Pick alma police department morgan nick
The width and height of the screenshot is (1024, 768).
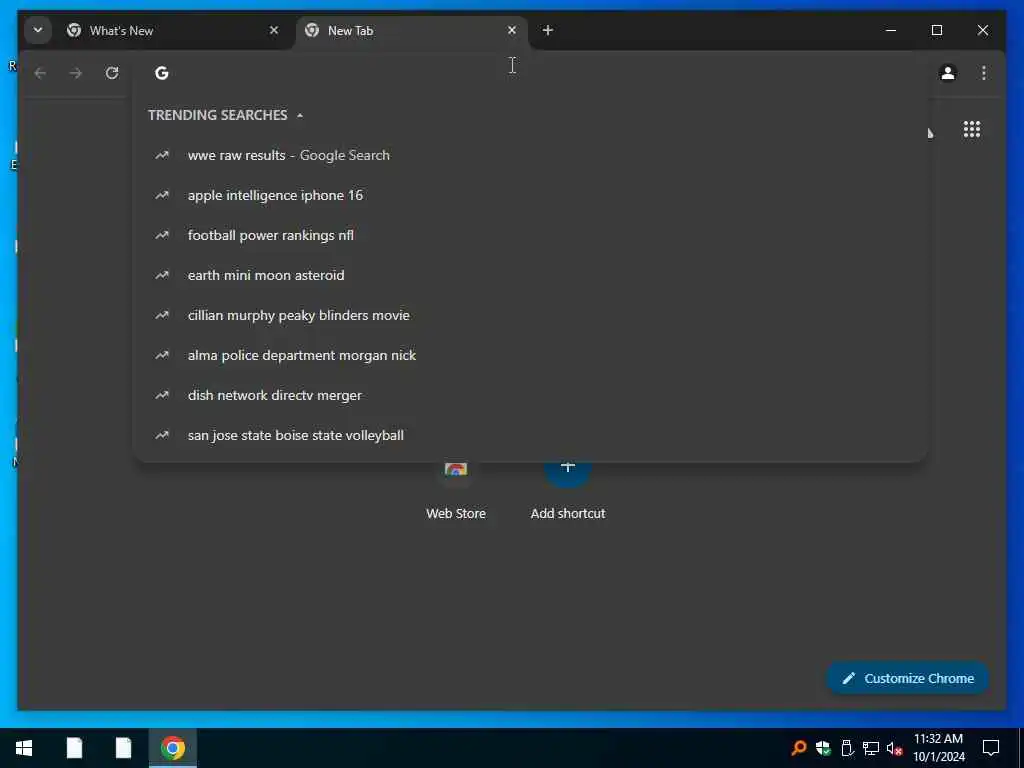(x=529, y=355)
